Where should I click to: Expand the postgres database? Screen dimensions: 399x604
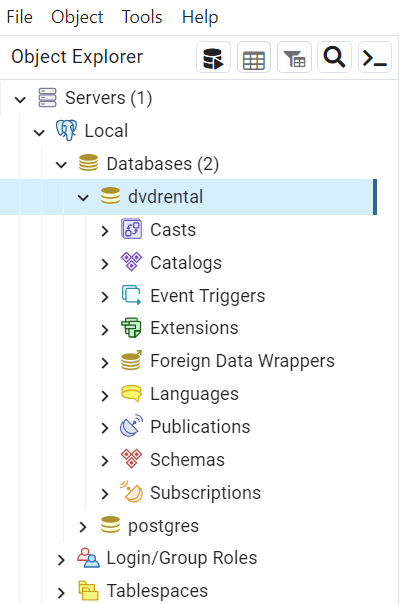pos(83,527)
